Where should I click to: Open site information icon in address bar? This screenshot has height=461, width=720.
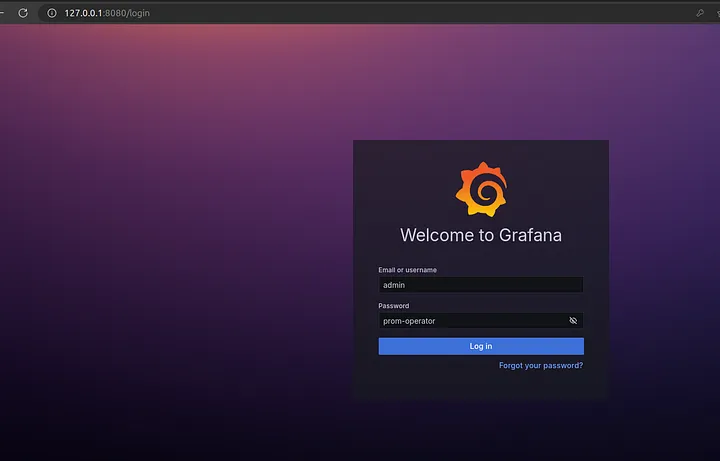click(x=51, y=13)
